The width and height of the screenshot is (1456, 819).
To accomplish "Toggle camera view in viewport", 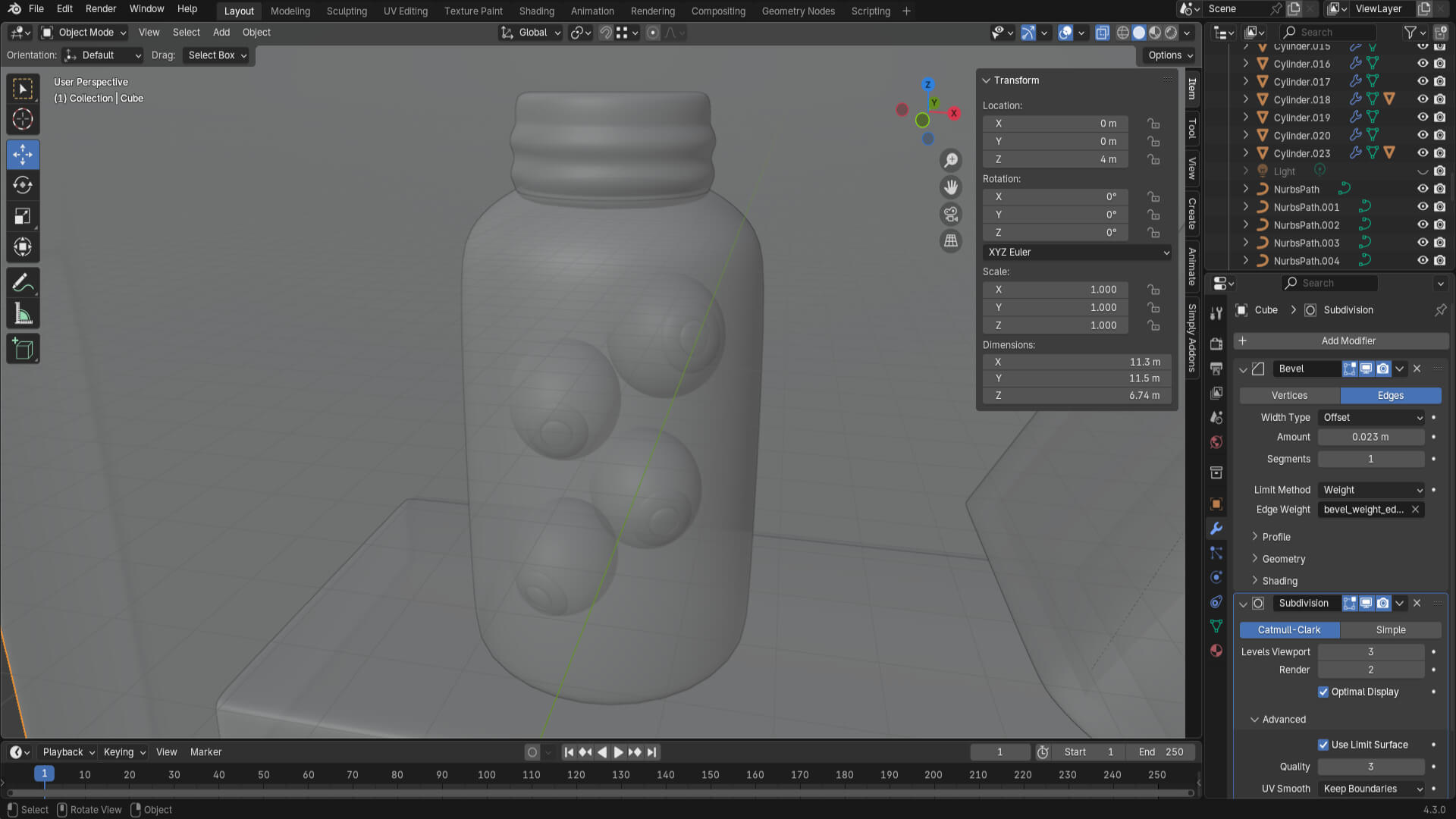I will point(950,215).
